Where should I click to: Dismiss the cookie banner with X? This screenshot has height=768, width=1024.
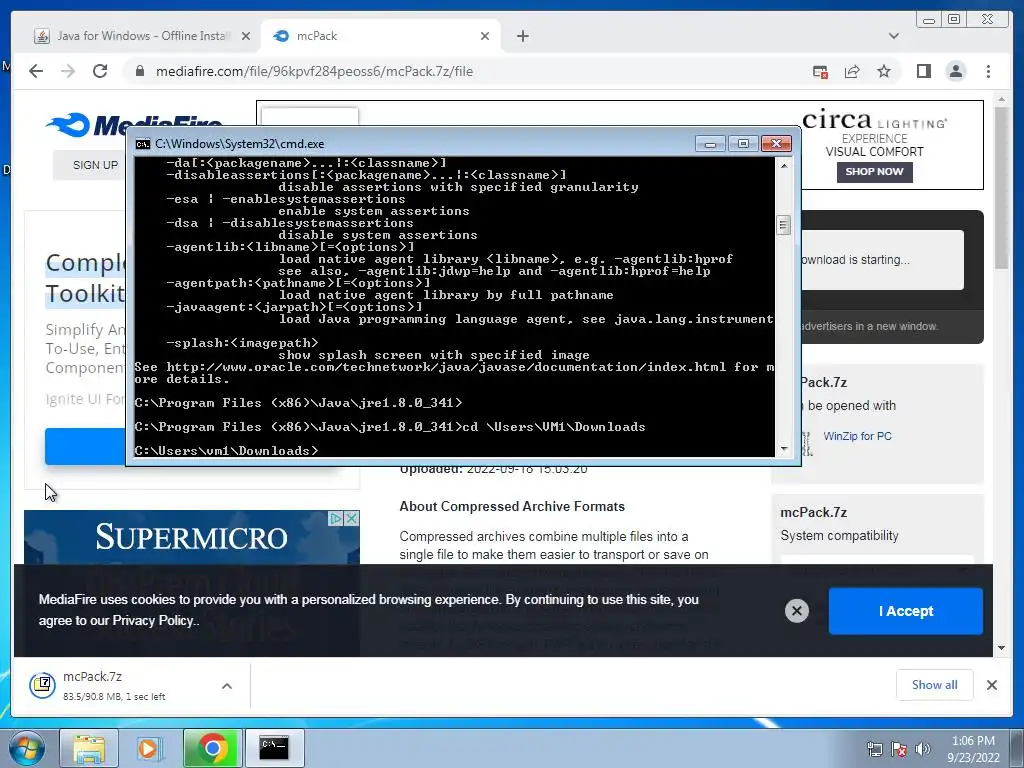coord(797,611)
